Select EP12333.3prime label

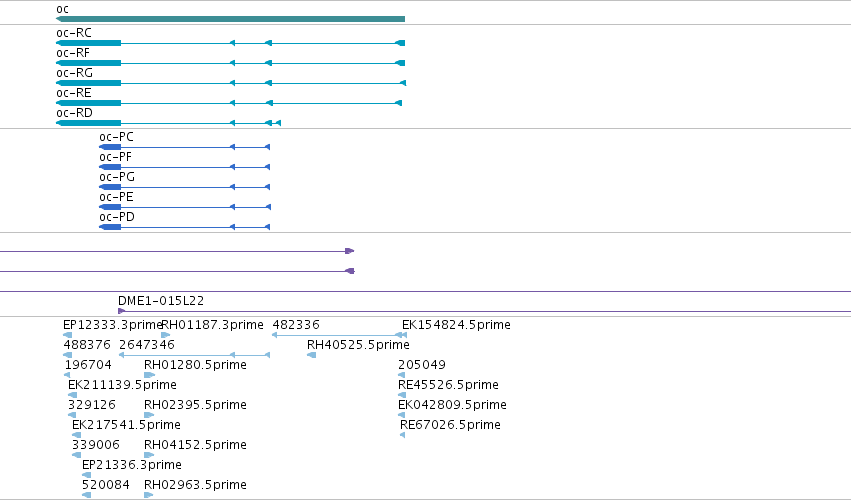(x=113, y=325)
